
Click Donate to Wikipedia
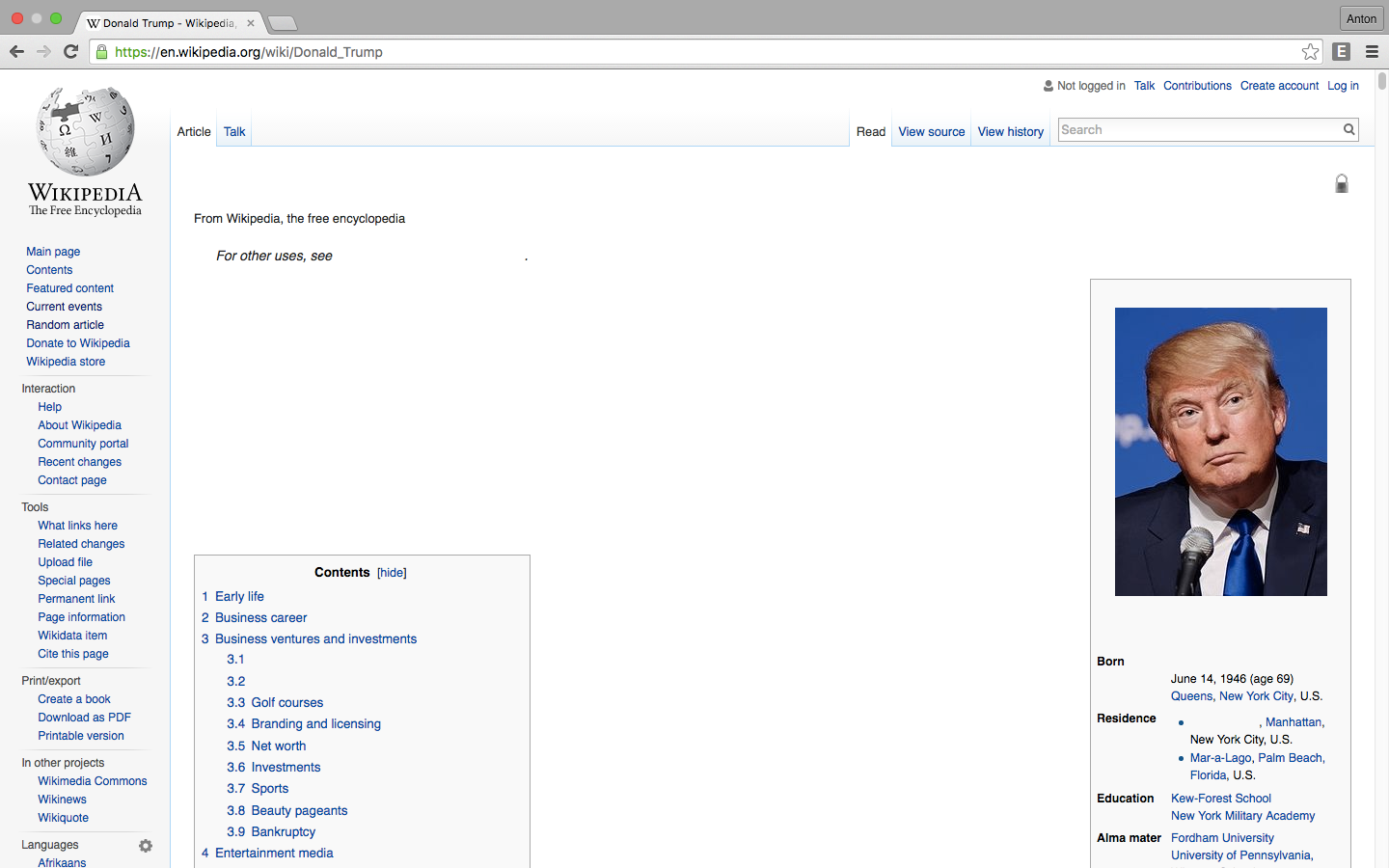(78, 343)
